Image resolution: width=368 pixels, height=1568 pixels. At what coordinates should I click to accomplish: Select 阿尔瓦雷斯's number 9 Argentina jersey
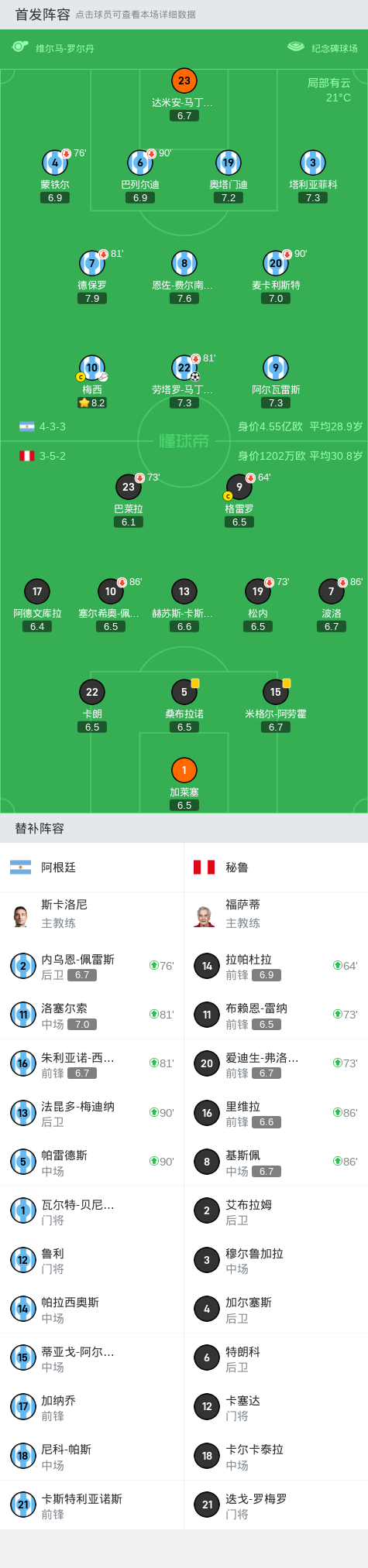pyautogui.click(x=276, y=368)
